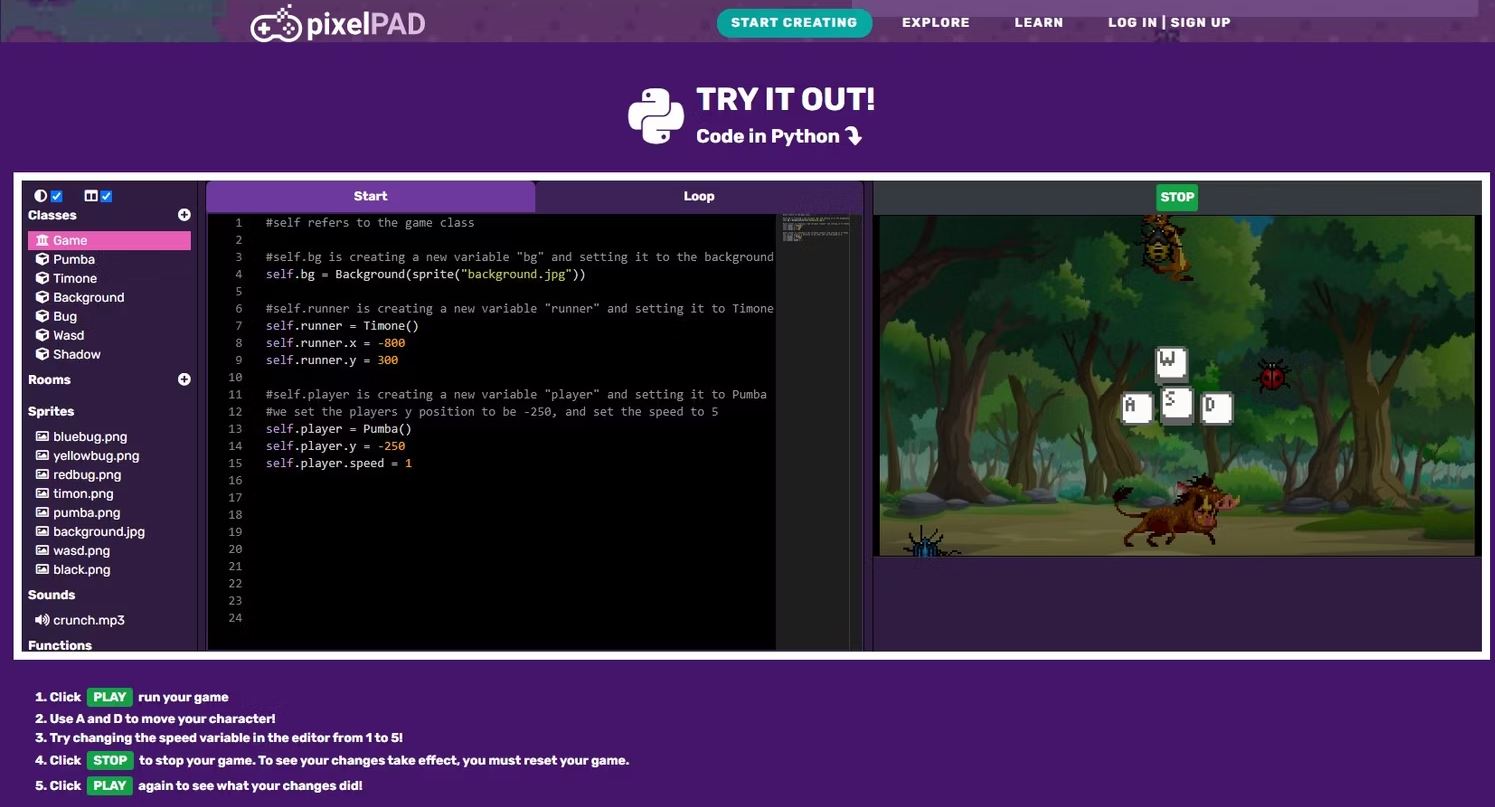Click the speed value 1 on line 15

408,463
